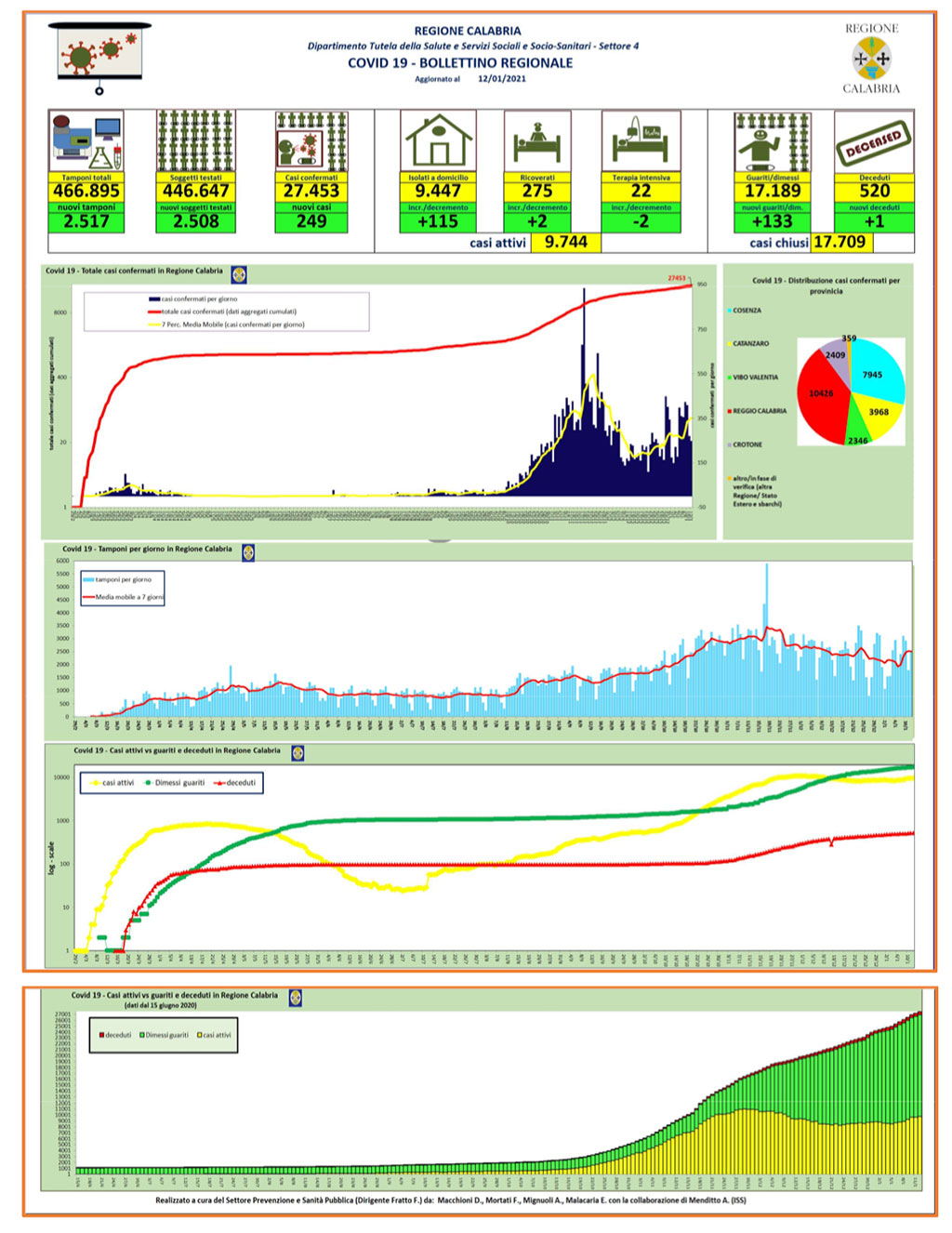Click the Realizzato a cura del Settore Prevenzione footer

pos(451,1200)
